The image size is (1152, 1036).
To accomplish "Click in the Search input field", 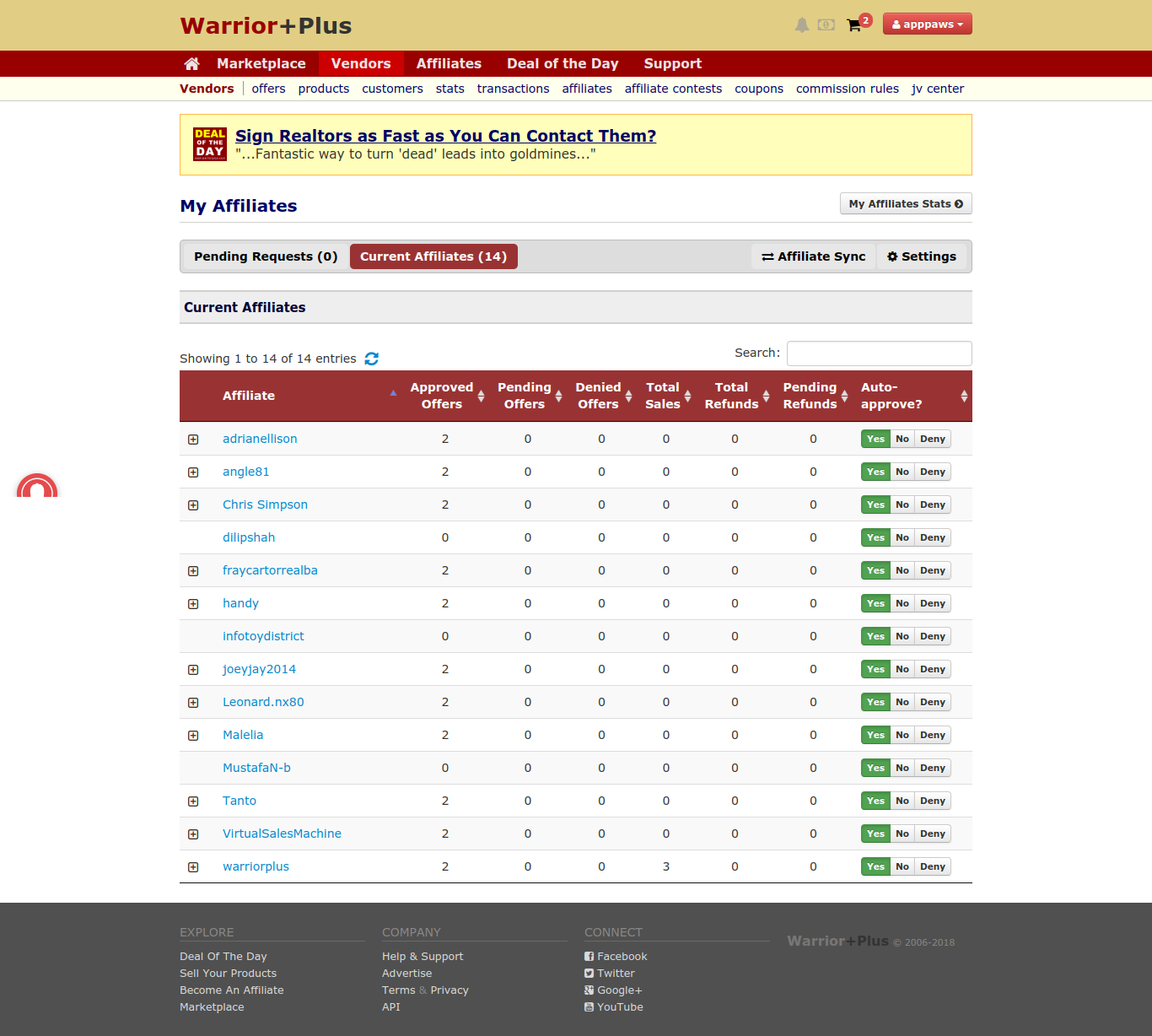I will pyautogui.click(x=879, y=353).
